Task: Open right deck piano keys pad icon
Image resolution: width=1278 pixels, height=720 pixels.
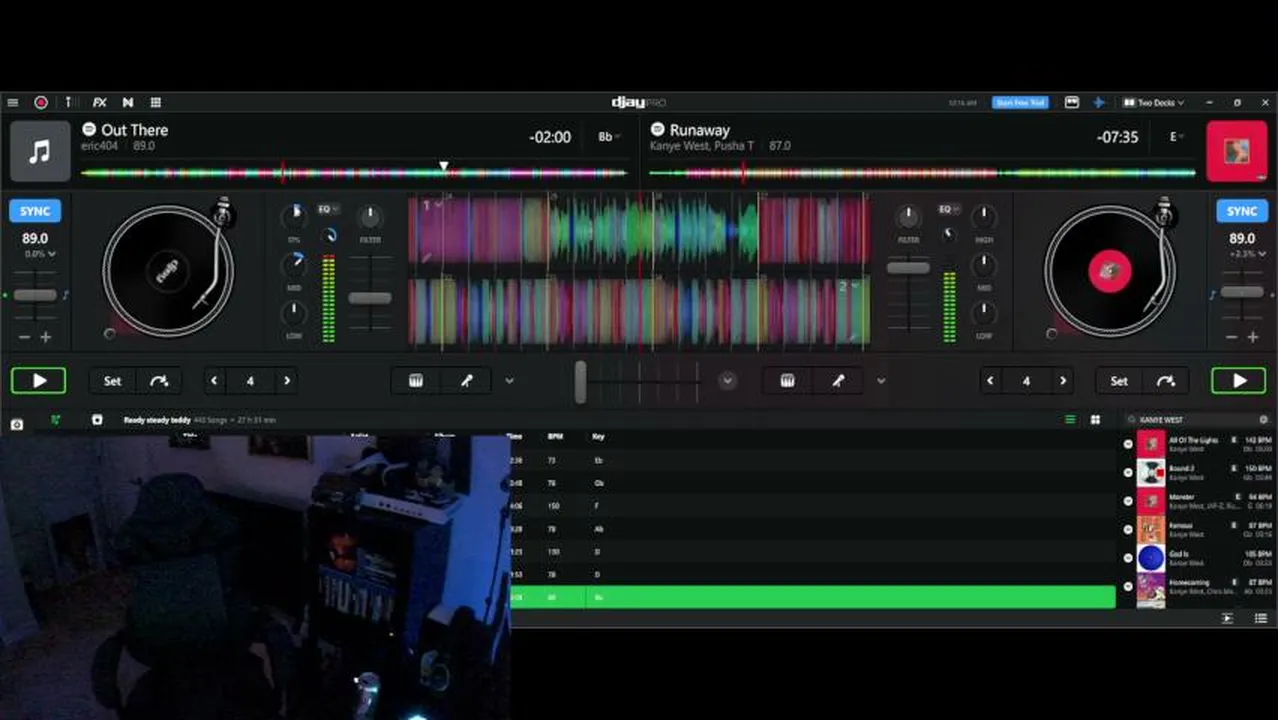Action: pyautogui.click(x=787, y=381)
